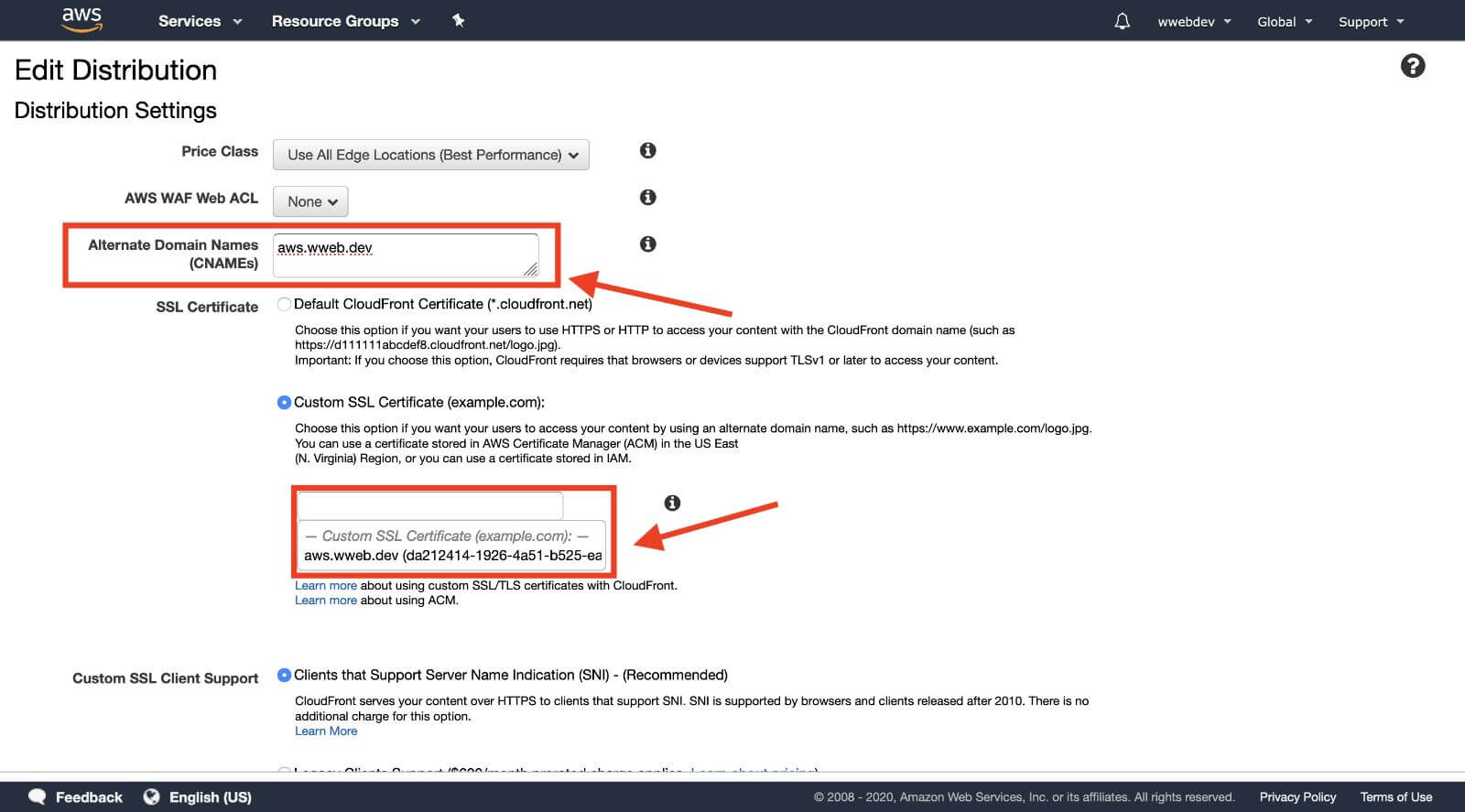The height and width of the screenshot is (812, 1465).
Task: Click the Feedback speech bubble icon
Action: click(x=38, y=796)
